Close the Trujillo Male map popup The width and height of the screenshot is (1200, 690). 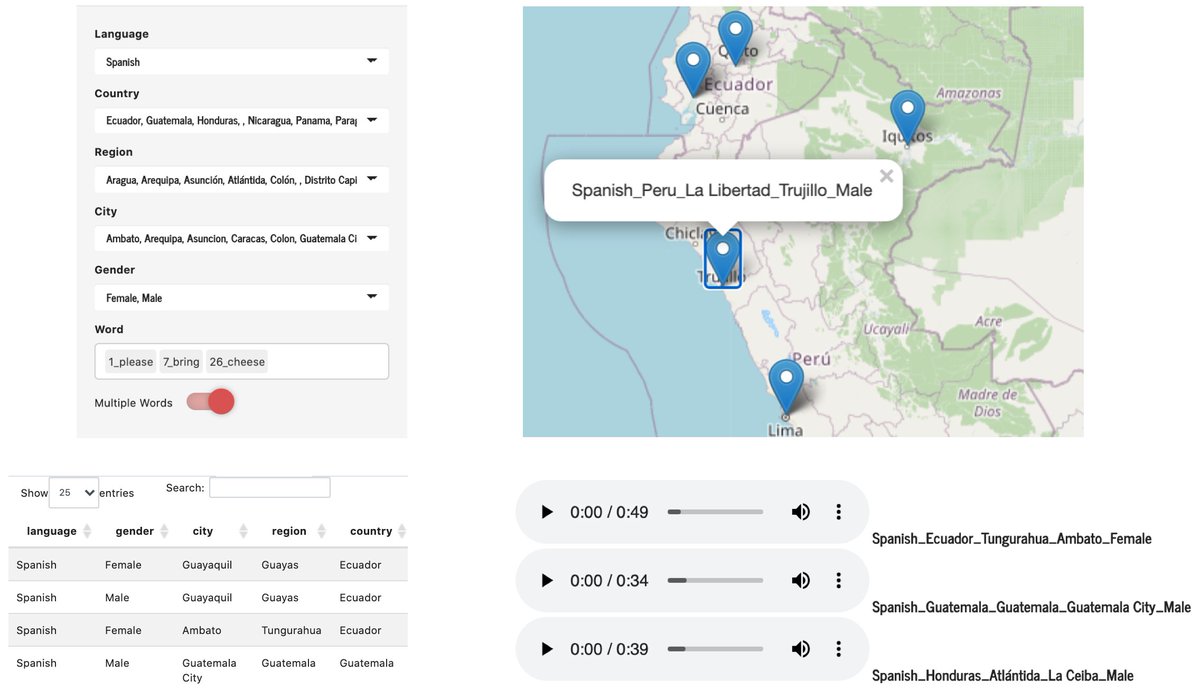click(x=886, y=176)
